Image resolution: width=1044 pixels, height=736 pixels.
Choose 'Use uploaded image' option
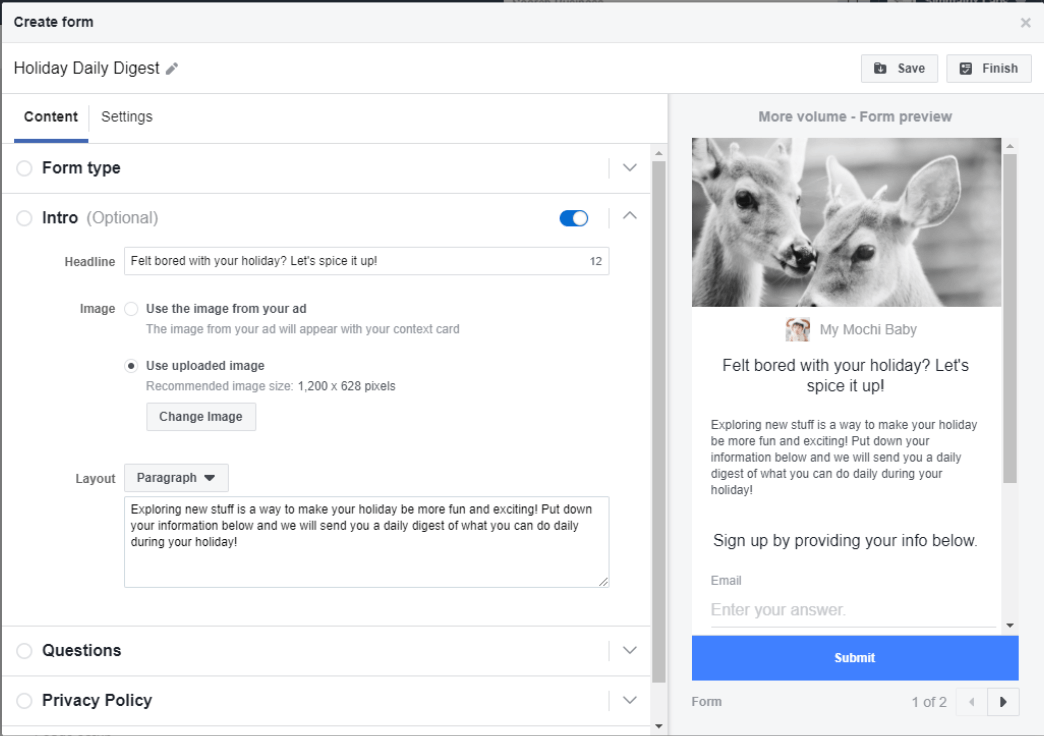click(x=131, y=366)
